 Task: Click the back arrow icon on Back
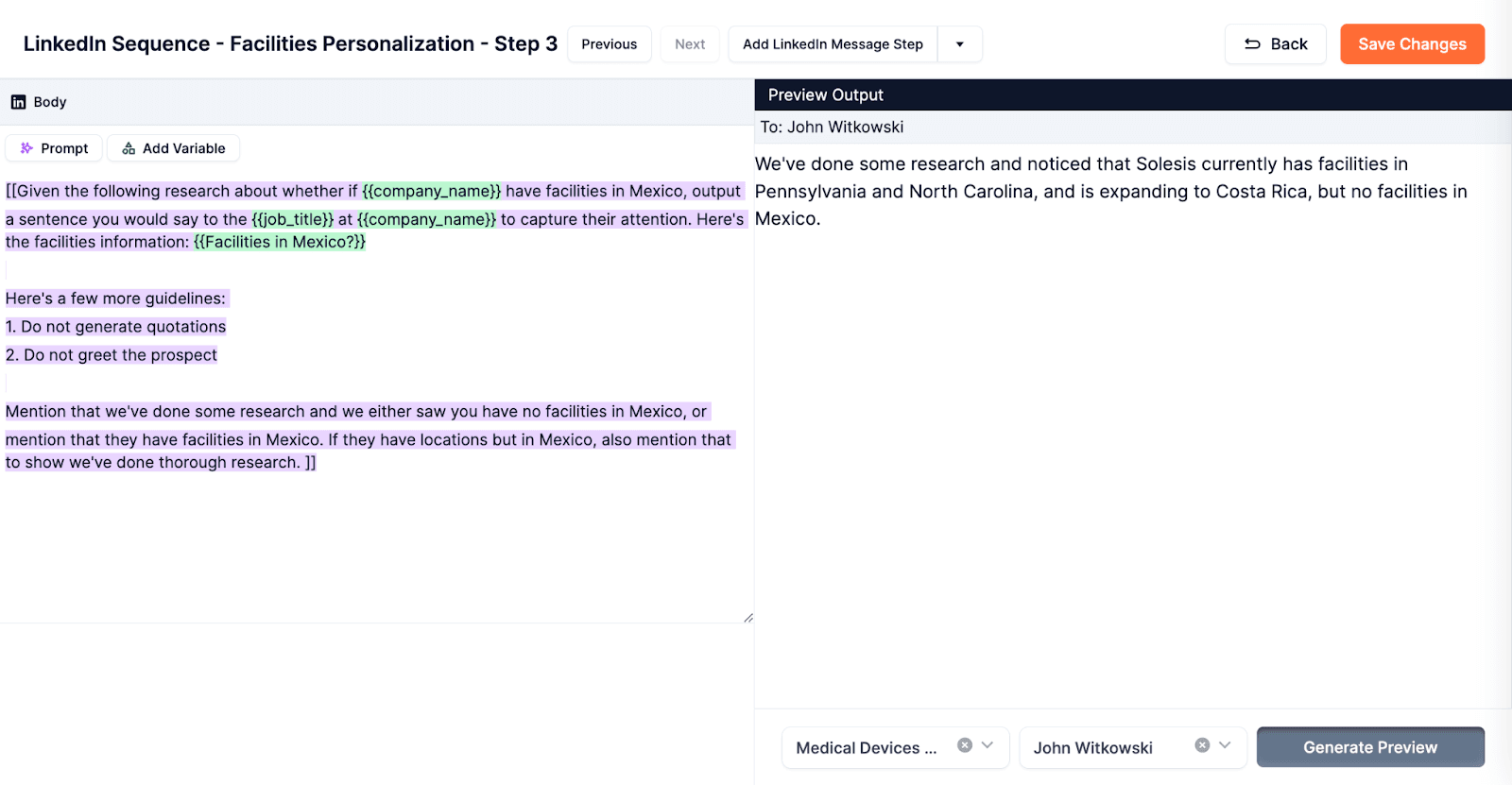(1252, 44)
